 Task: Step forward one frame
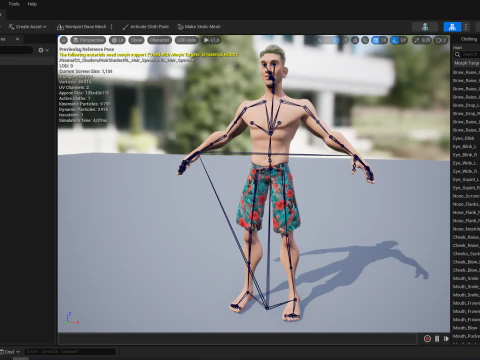[x=446, y=339]
